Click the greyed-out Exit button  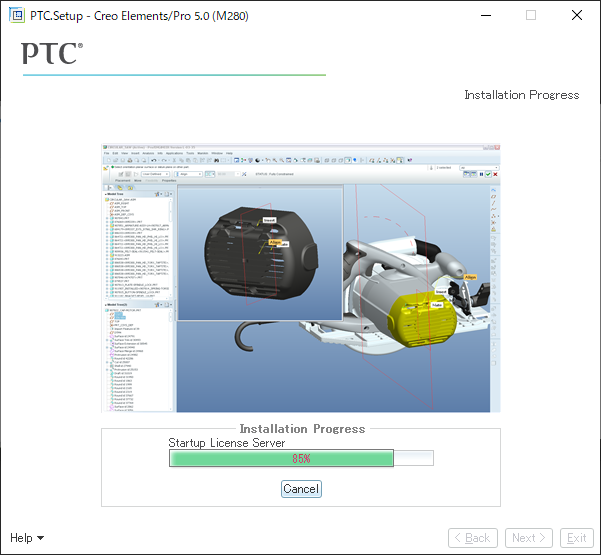(577, 538)
